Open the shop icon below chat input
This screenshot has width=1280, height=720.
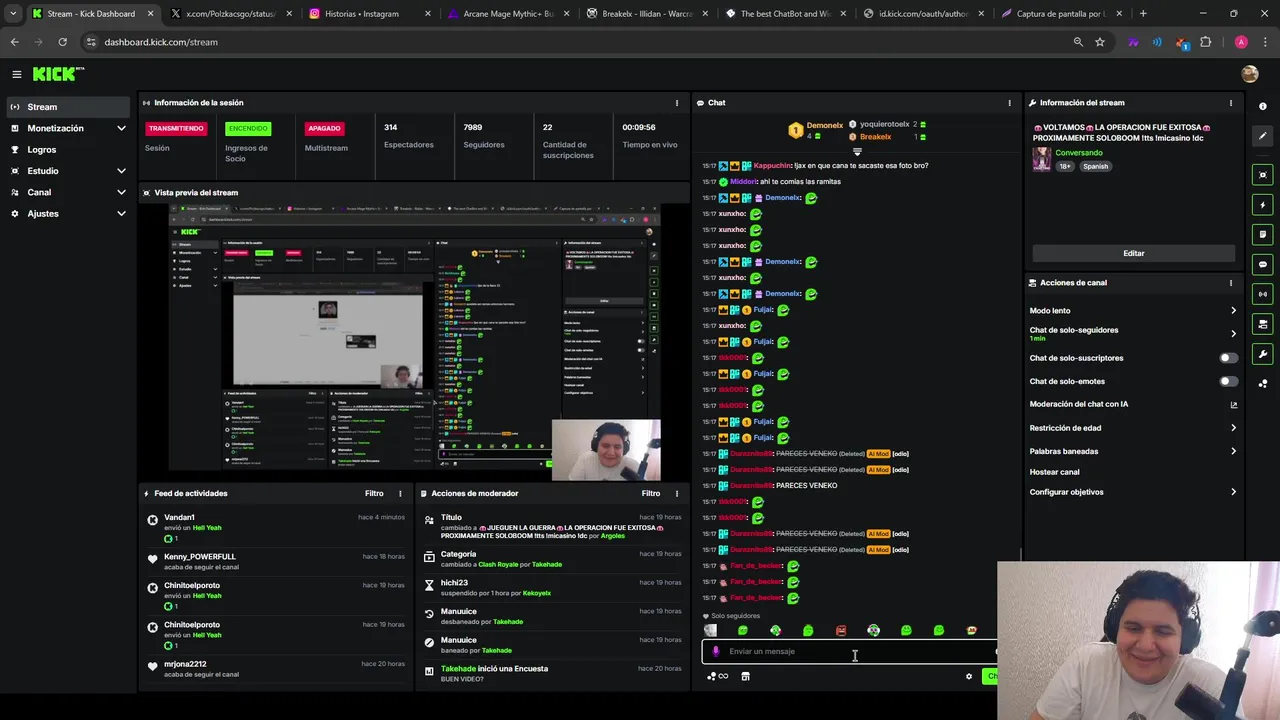coord(745,677)
